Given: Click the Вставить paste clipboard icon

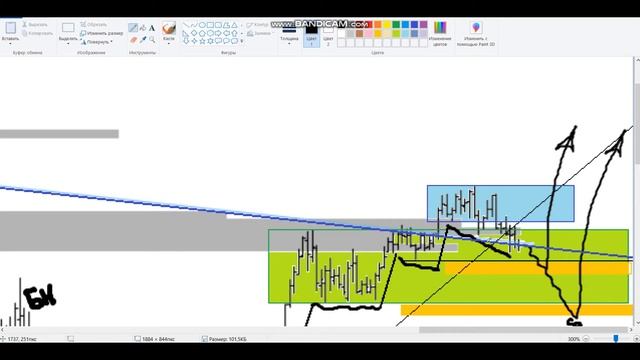Looking at the screenshot, I should point(11,28).
